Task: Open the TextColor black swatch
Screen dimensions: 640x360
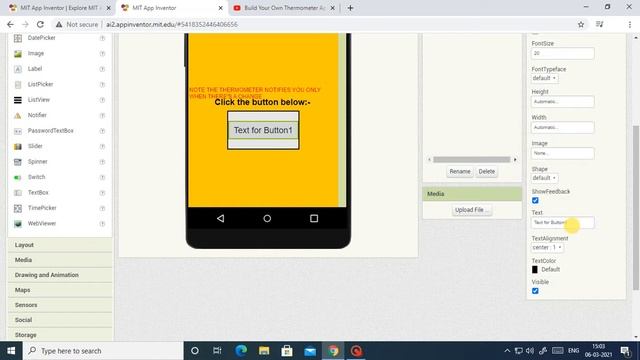Action: coord(535,269)
